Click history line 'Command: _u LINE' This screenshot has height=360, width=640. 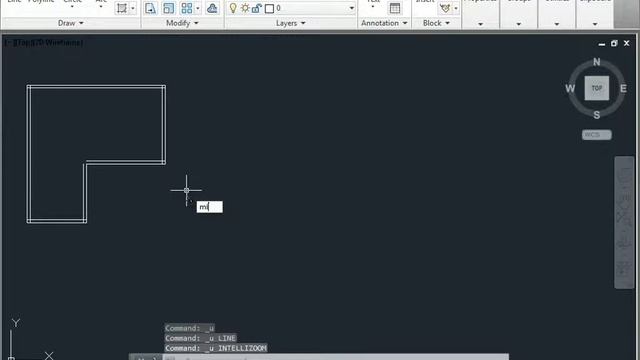200,338
